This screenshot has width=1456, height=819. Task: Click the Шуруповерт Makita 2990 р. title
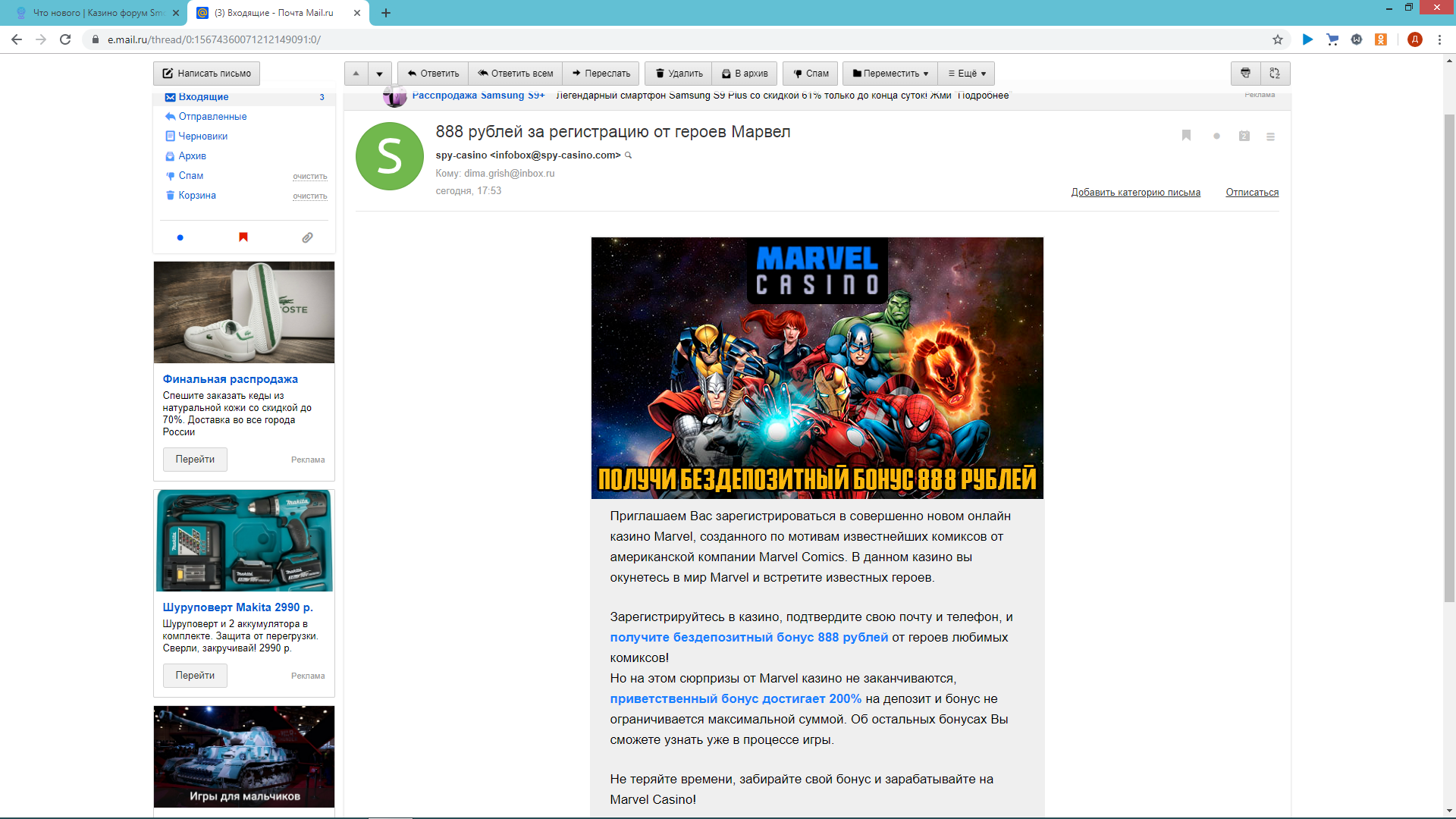click(x=237, y=607)
